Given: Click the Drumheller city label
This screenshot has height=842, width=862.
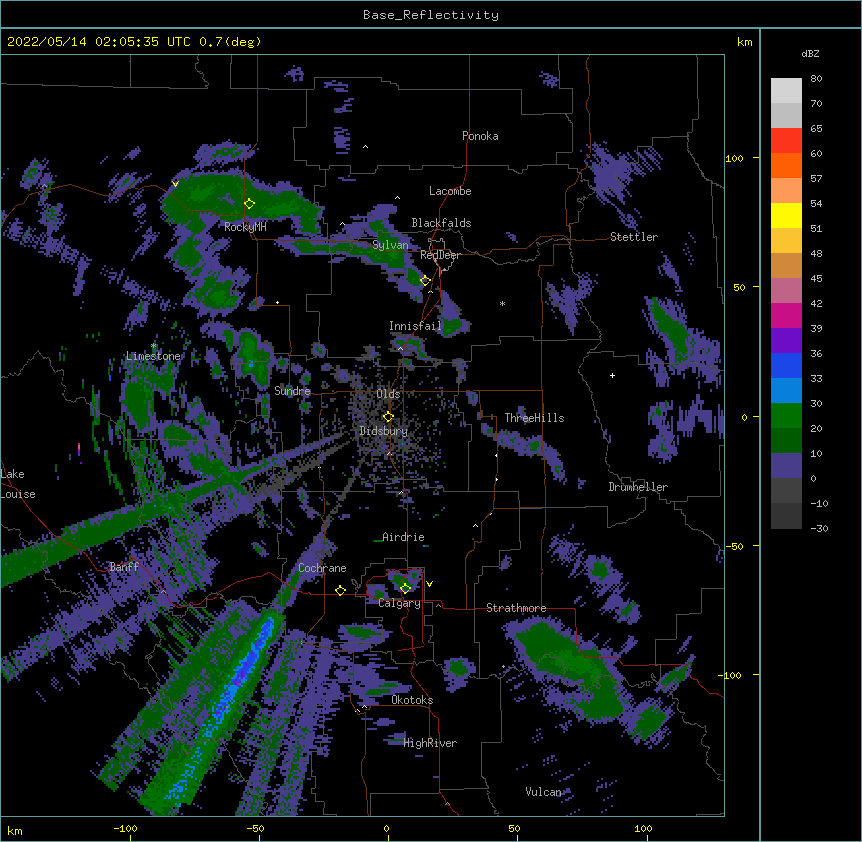Looking at the screenshot, I should 638,487.
